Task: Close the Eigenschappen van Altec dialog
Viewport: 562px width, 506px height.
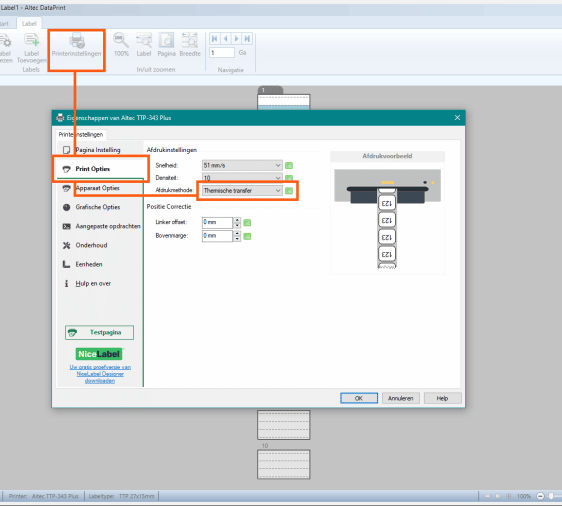Action: (457, 118)
